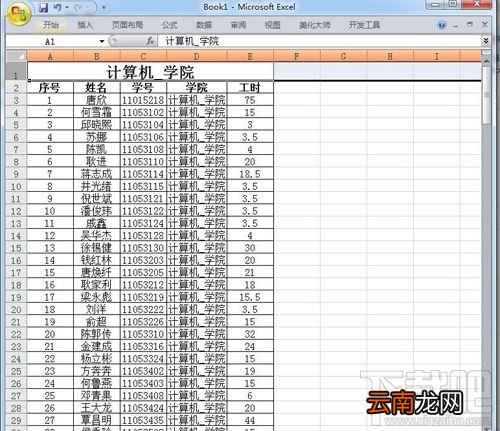
Task: Click name cell 方奔奔
Action: (97, 372)
